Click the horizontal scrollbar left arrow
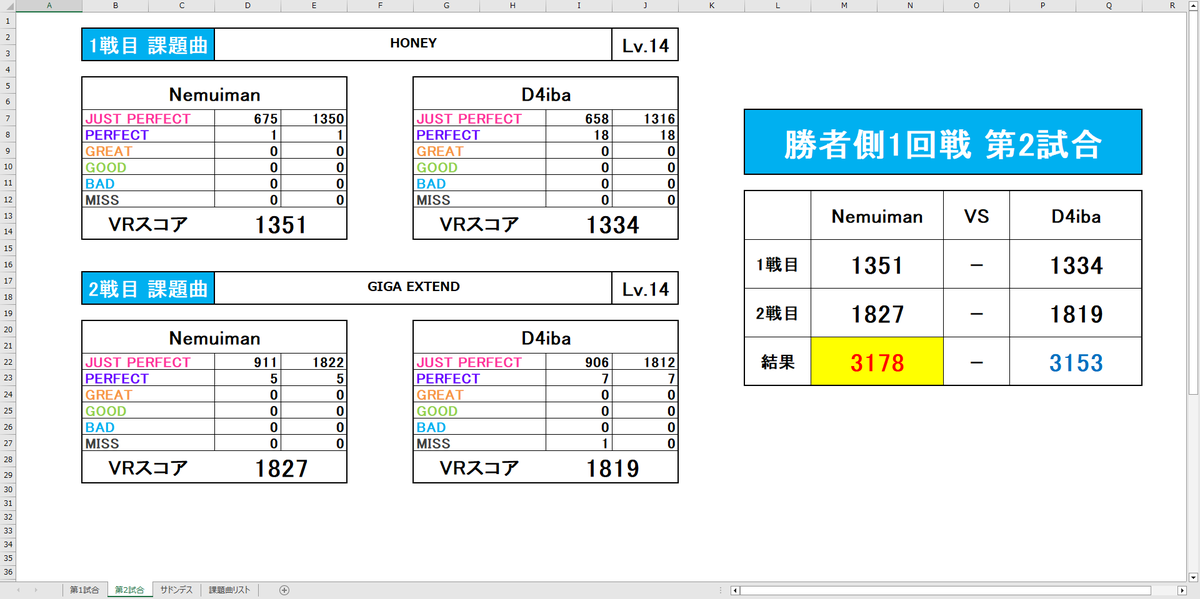 (735, 590)
